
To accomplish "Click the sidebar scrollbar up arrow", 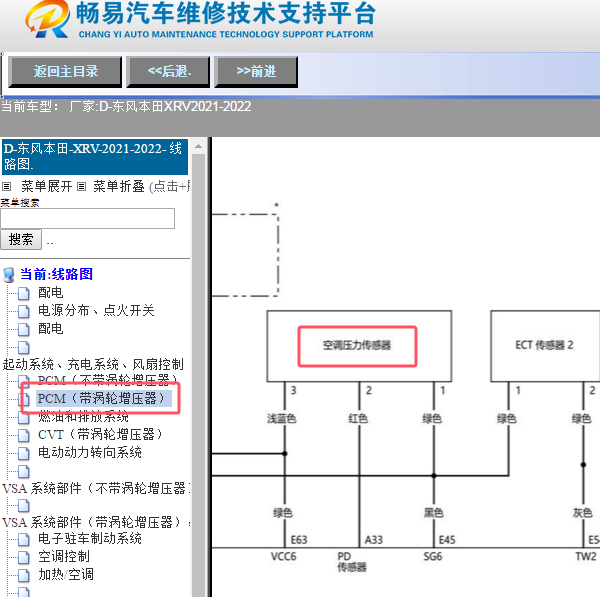I will click(x=198, y=146).
